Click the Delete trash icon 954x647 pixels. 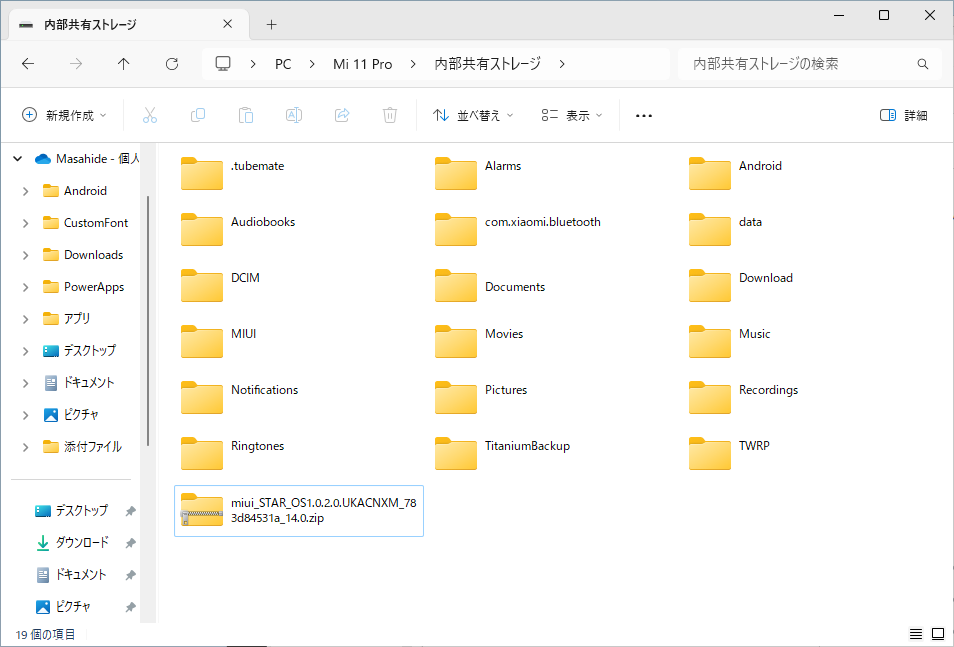click(390, 115)
